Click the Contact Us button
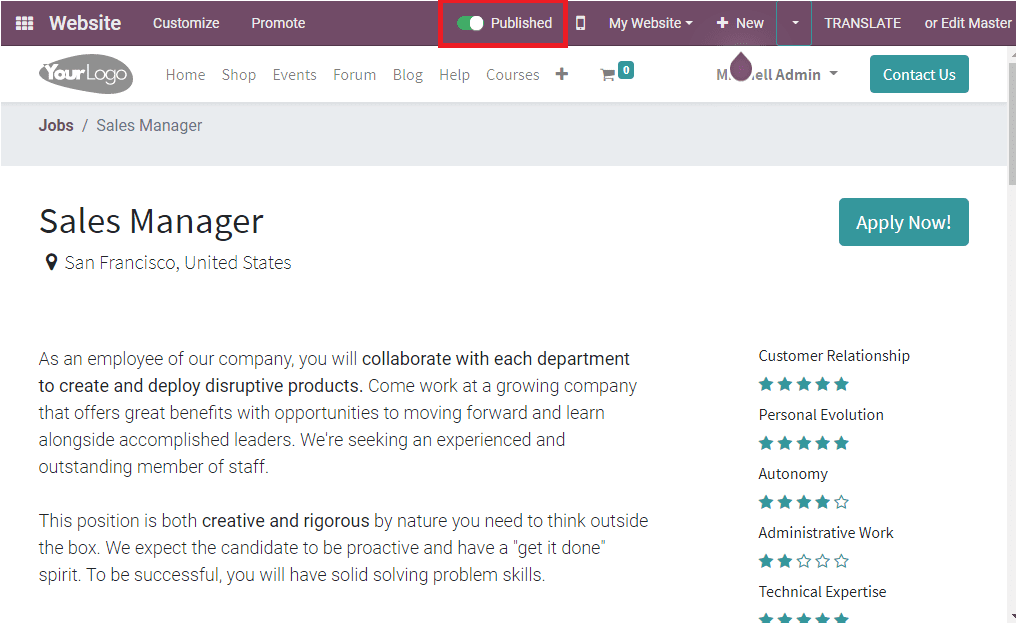The width and height of the screenshot is (1017, 624). tap(919, 74)
